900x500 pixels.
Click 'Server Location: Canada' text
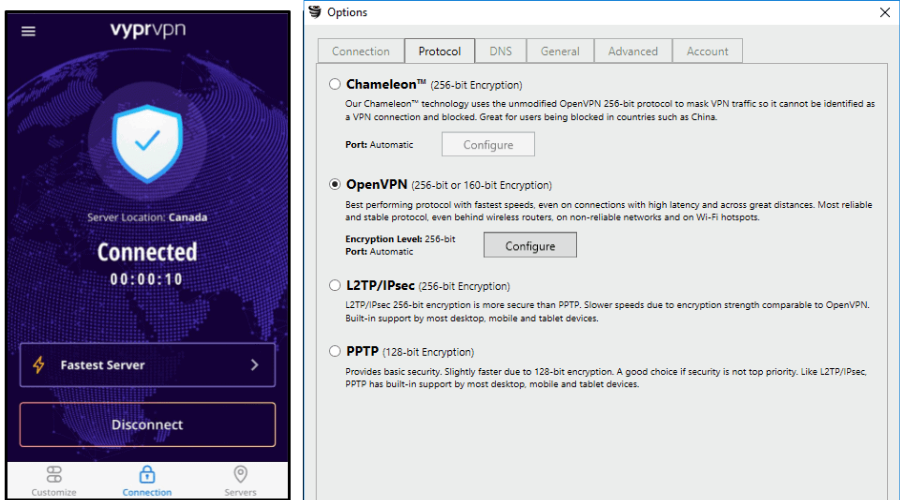[148, 218]
